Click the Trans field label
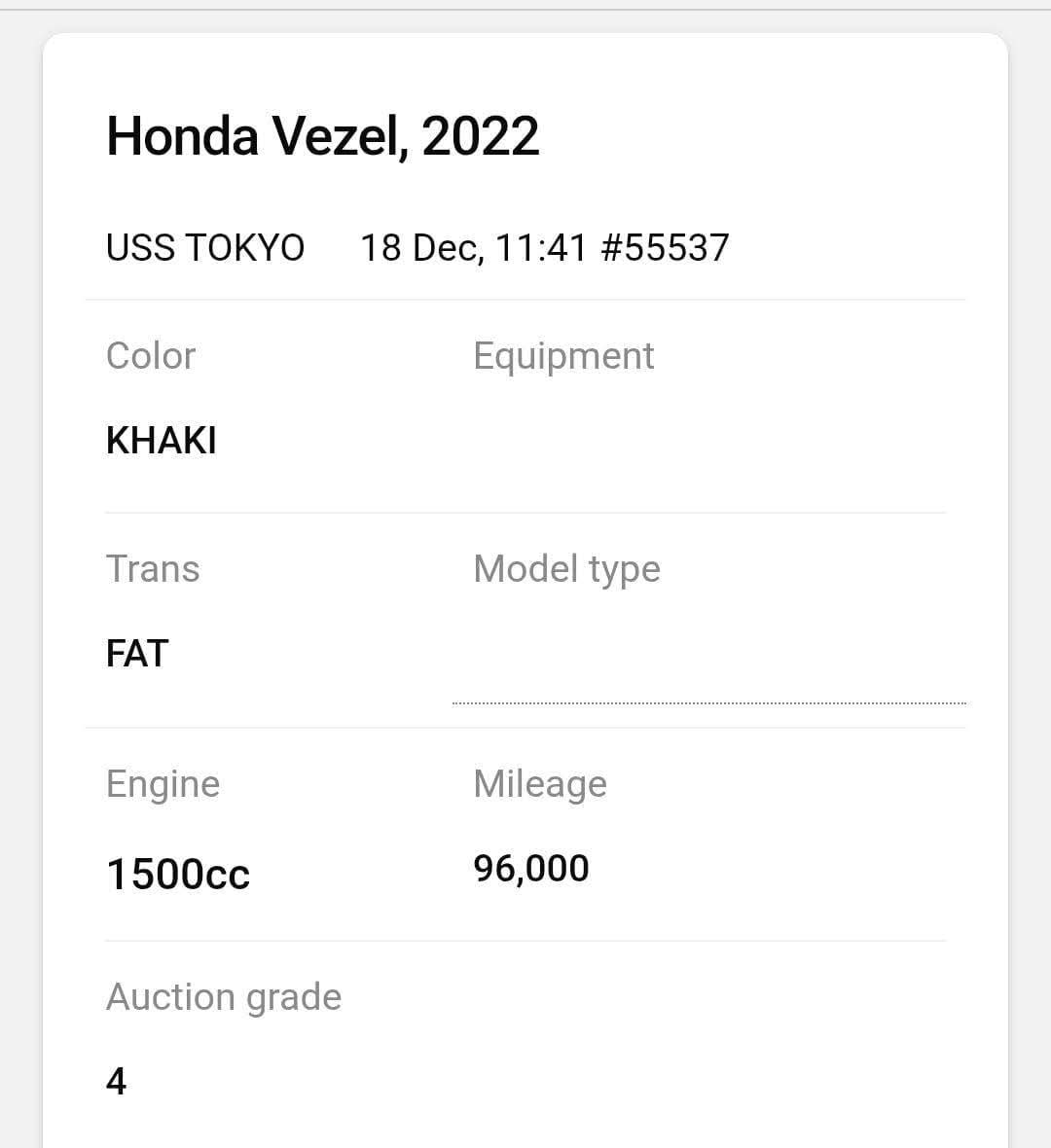This screenshot has height=1148, width=1051. [152, 569]
